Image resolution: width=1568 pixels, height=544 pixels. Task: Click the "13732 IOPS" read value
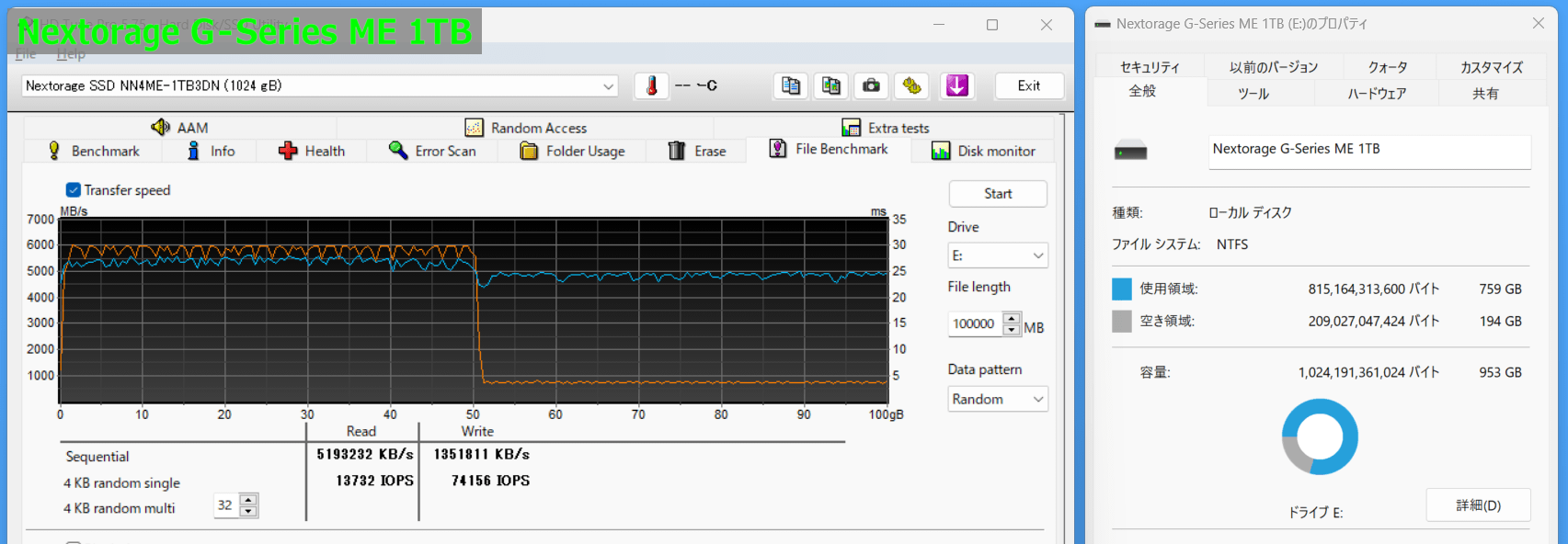(374, 481)
